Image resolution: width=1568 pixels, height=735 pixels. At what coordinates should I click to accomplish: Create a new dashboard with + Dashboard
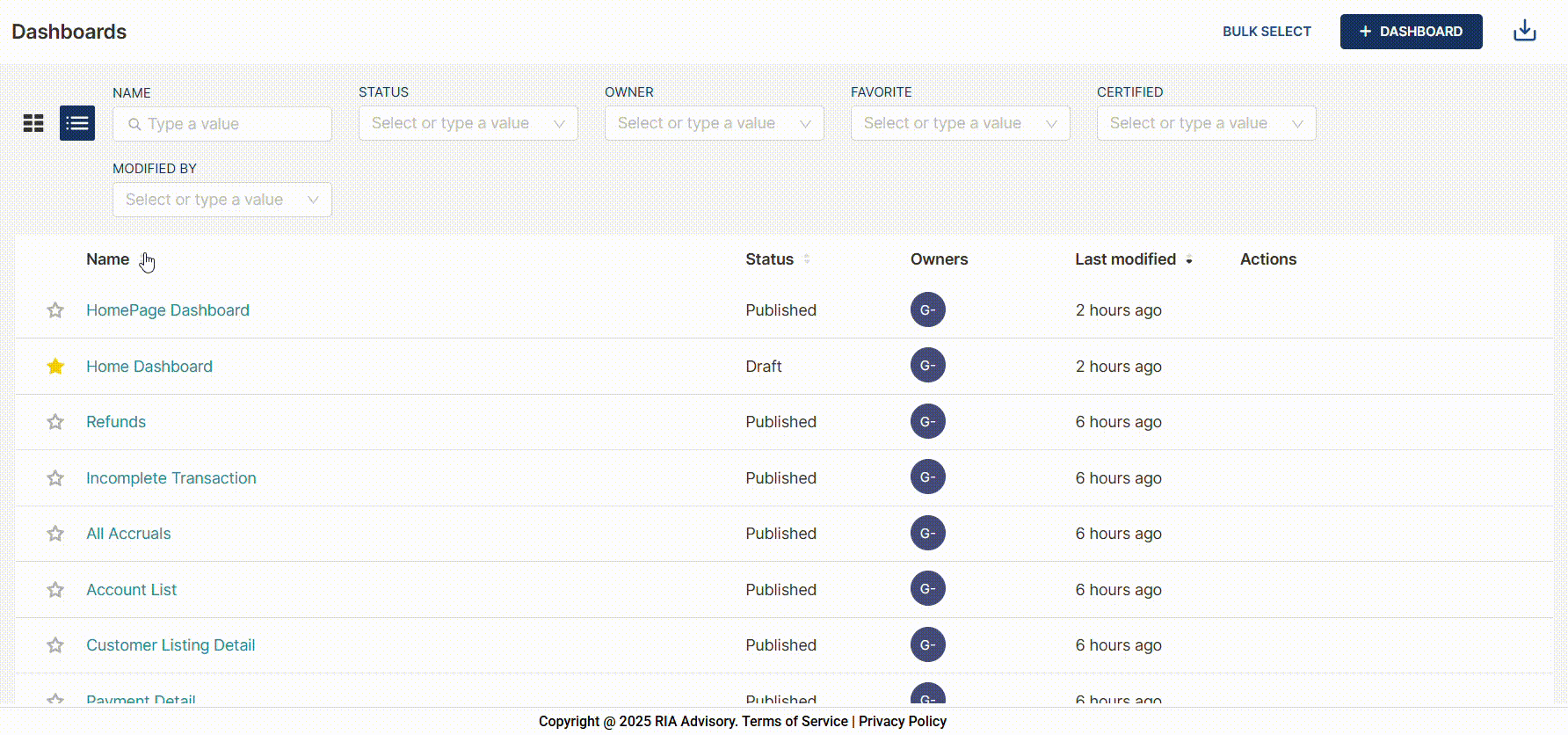(1411, 32)
